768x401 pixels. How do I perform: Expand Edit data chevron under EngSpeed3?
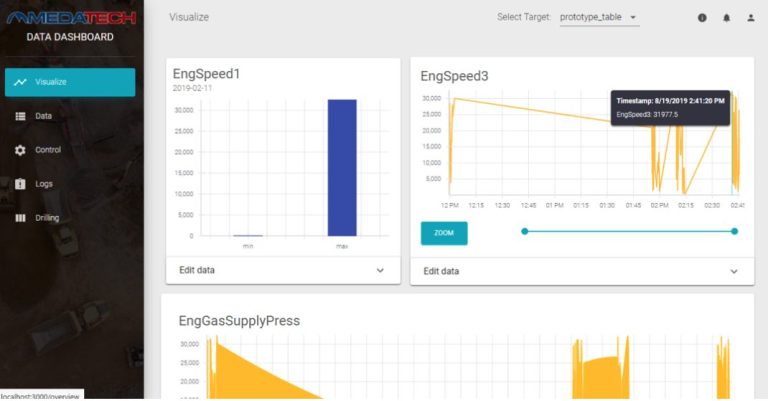pyautogui.click(x=734, y=271)
